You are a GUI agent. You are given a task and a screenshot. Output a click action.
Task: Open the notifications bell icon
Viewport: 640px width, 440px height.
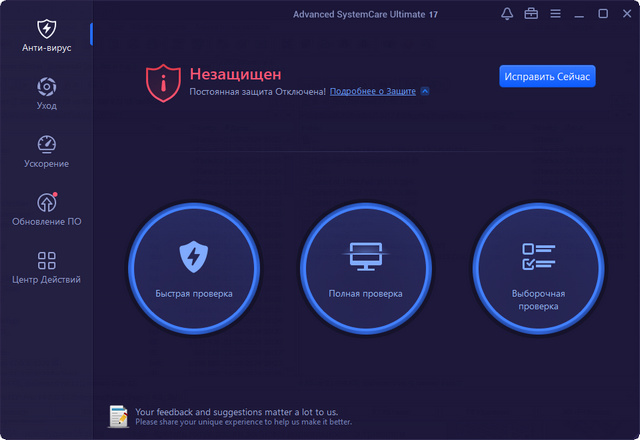click(507, 14)
